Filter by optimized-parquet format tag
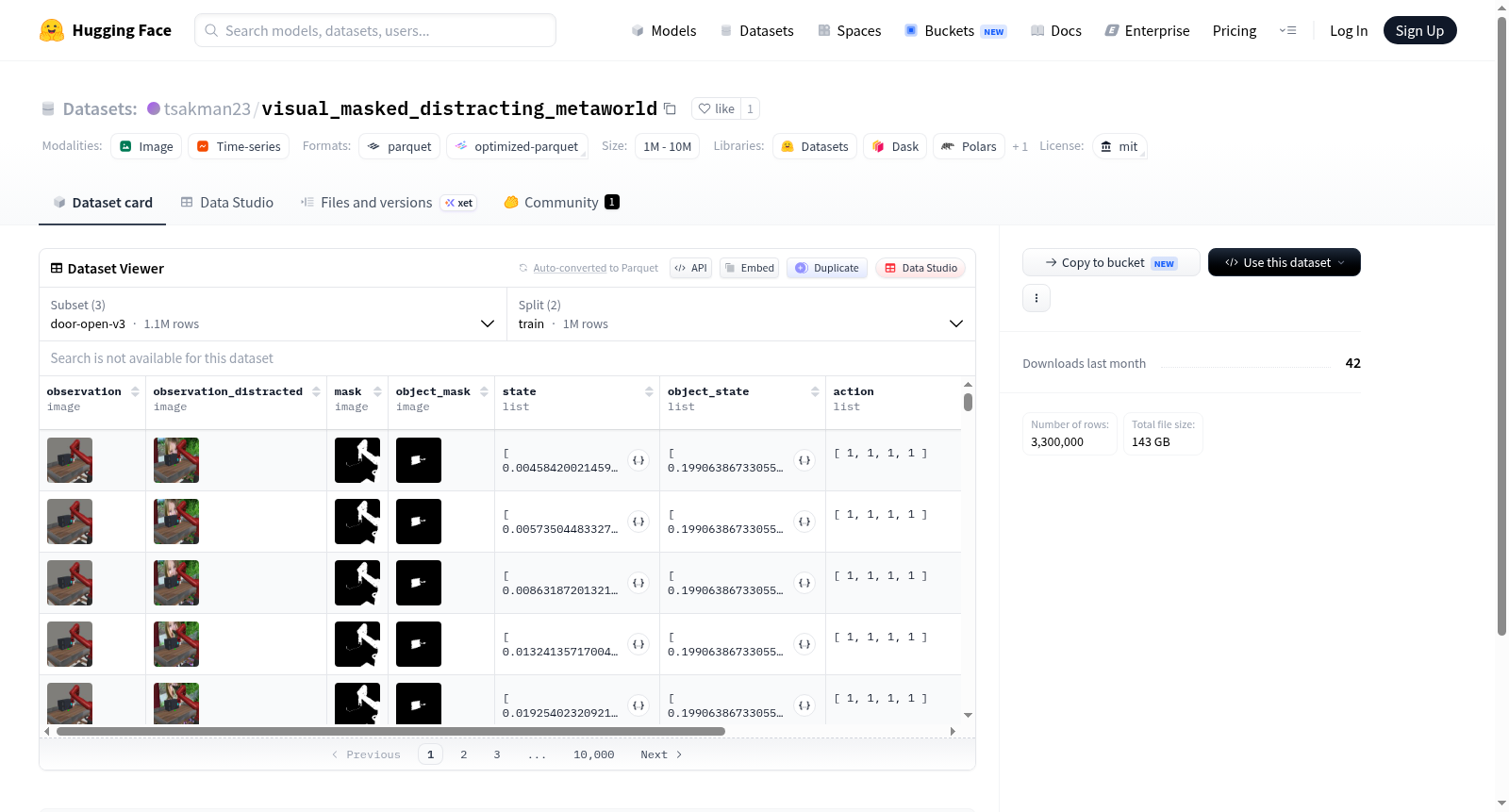This screenshot has width=1509, height=812. click(517, 146)
